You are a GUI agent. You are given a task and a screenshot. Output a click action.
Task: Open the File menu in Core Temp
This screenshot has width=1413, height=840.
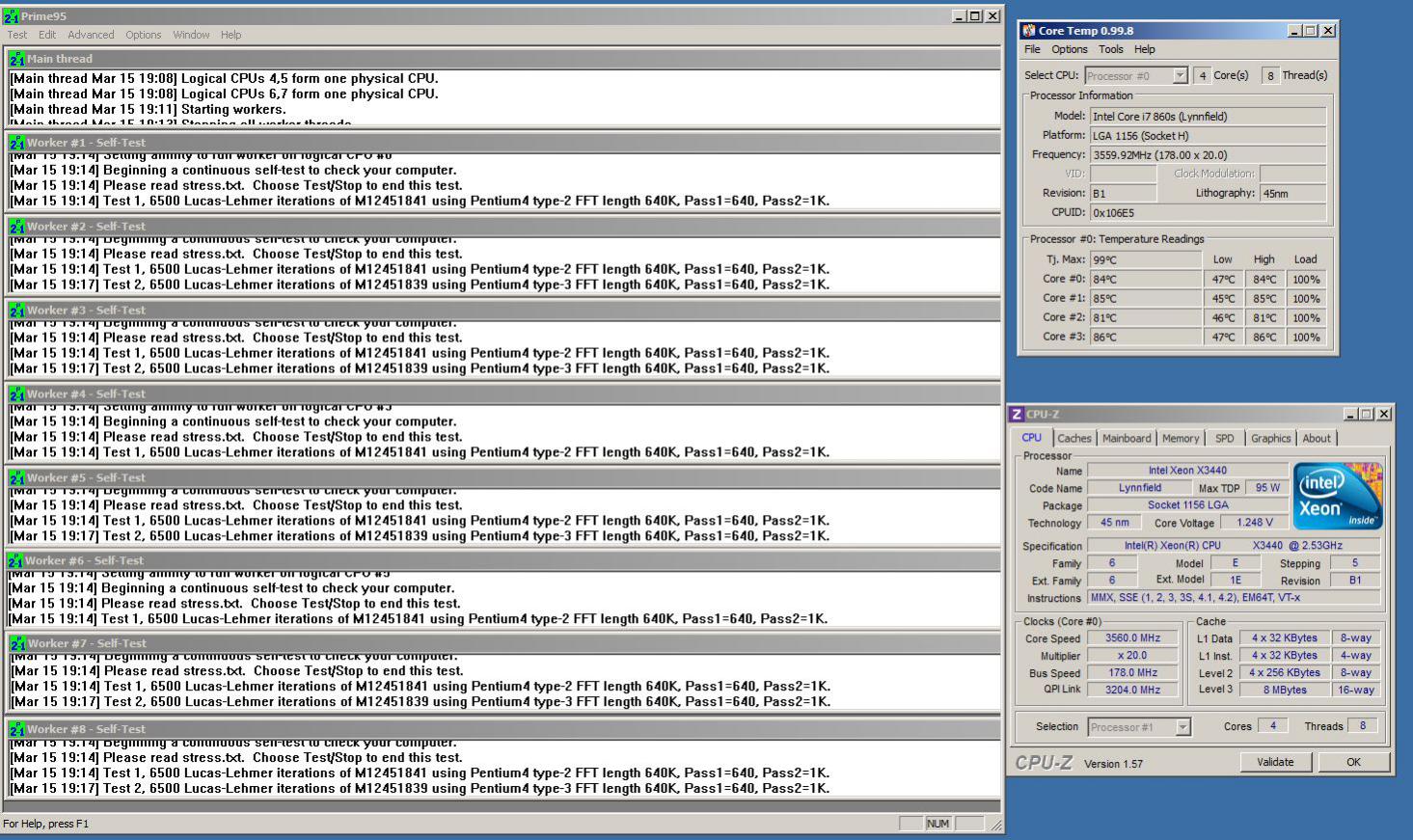1032,49
